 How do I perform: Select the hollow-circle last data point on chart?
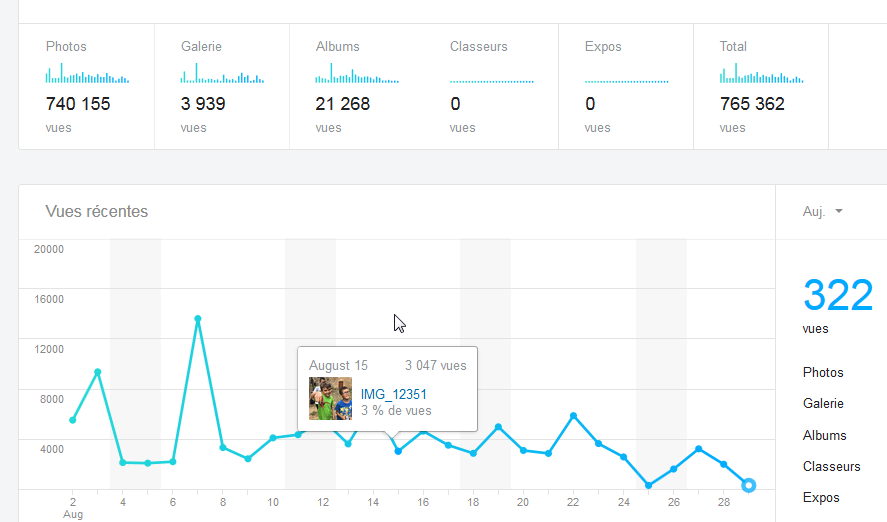point(749,485)
